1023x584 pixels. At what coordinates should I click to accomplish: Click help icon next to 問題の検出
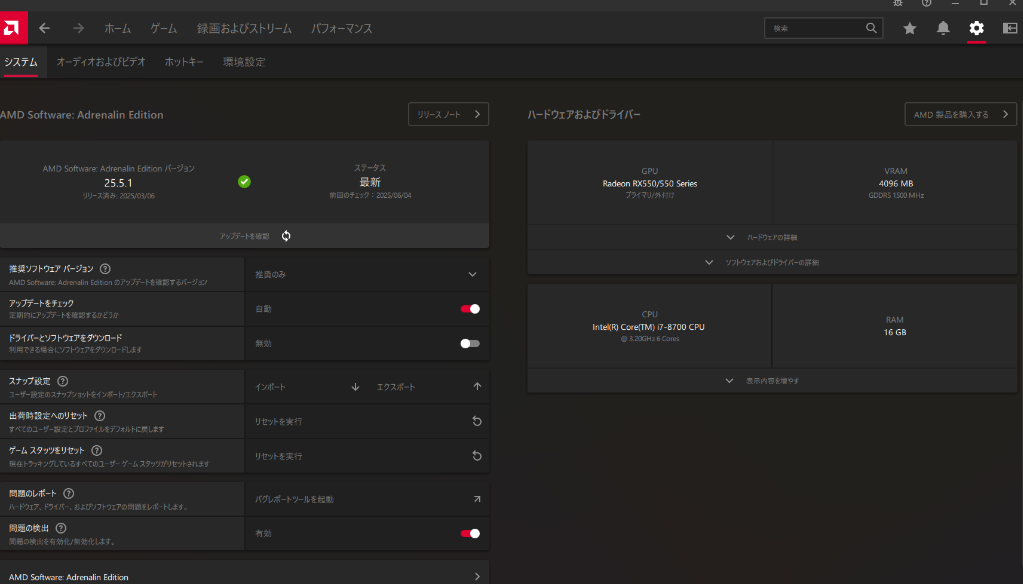pyautogui.click(x=61, y=528)
